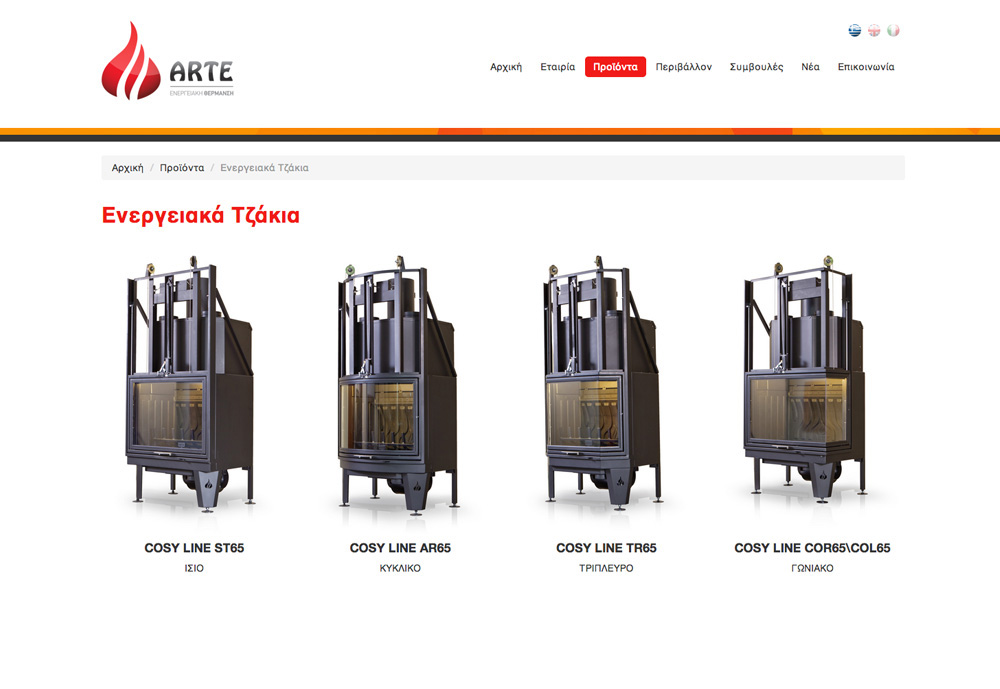Click the COSY LINE TR65 title link
This screenshot has width=1000, height=689.
coord(606,548)
